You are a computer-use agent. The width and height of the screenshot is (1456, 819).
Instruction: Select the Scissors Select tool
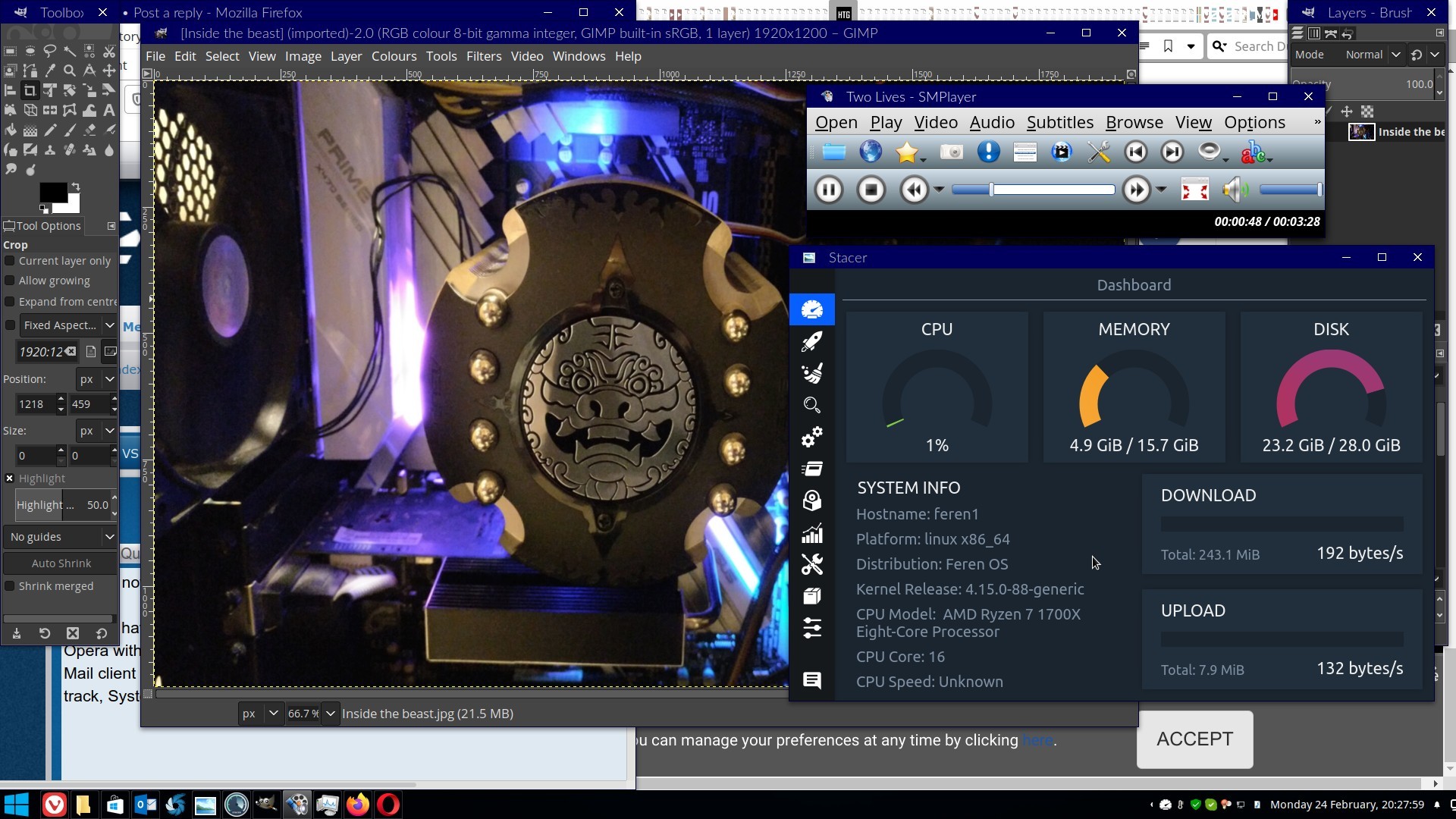point(109,51)
